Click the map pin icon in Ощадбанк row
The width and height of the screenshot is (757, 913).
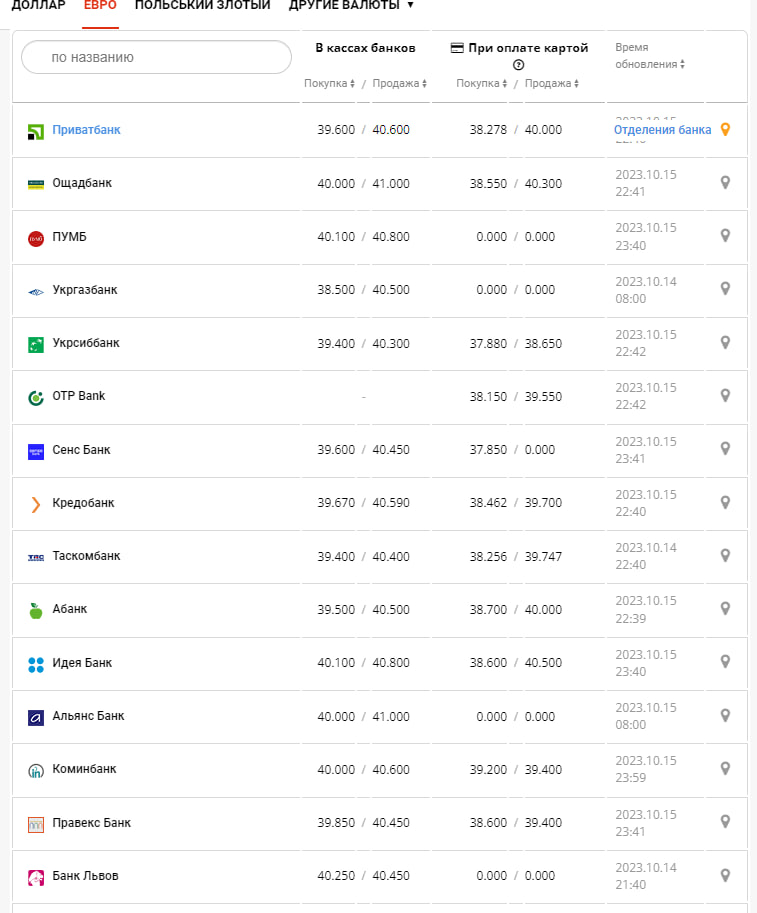click(726, 183)
